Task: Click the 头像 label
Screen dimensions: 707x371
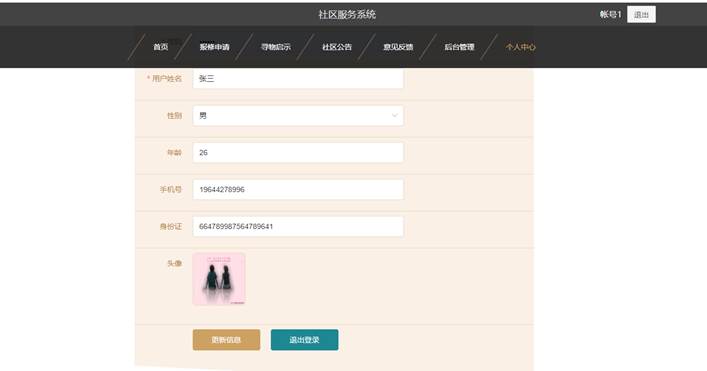Action: point(174,263)
